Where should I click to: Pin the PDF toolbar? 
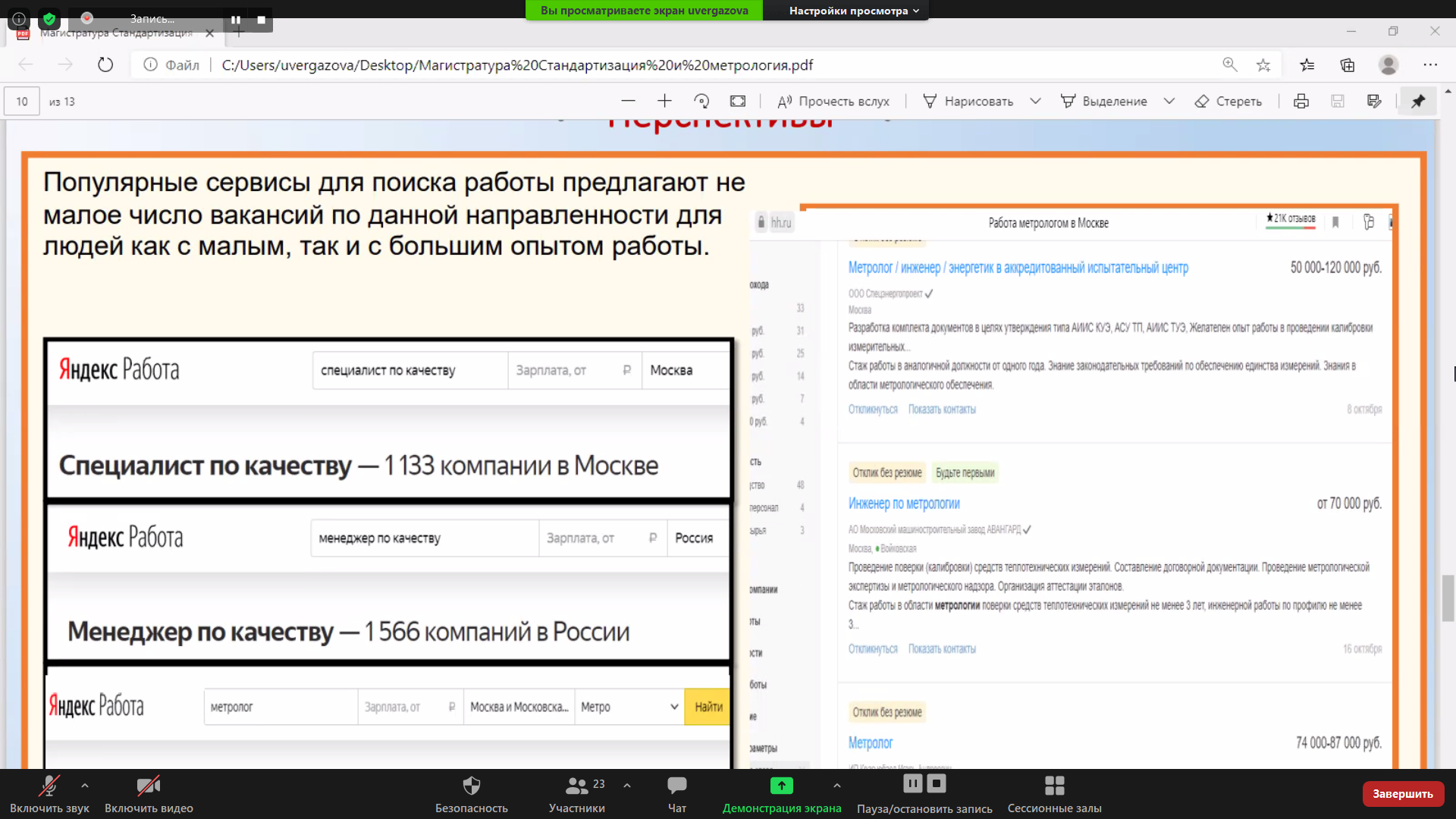pos(1418,101)
